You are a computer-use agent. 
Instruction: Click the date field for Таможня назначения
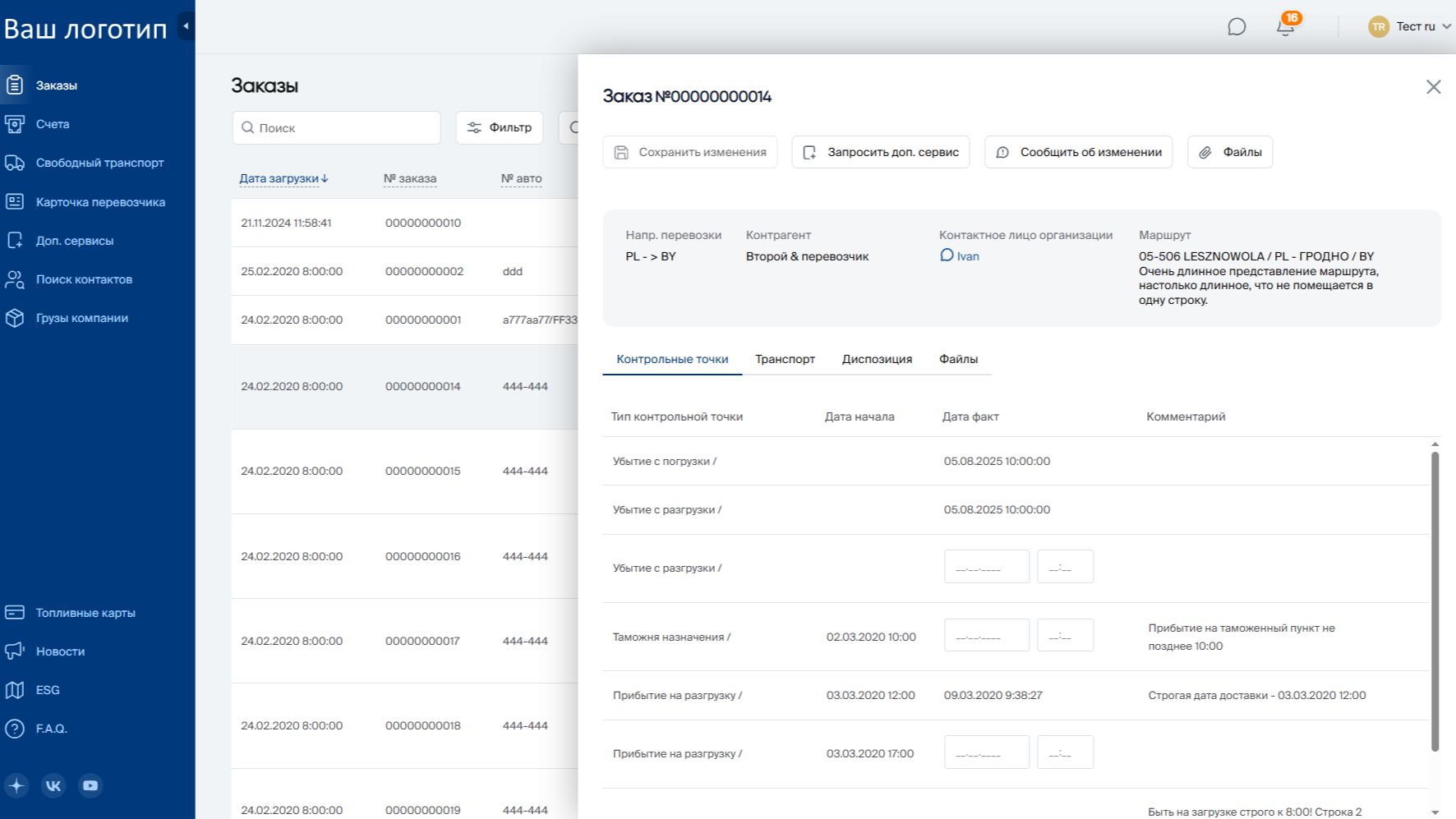coord(987,635)
